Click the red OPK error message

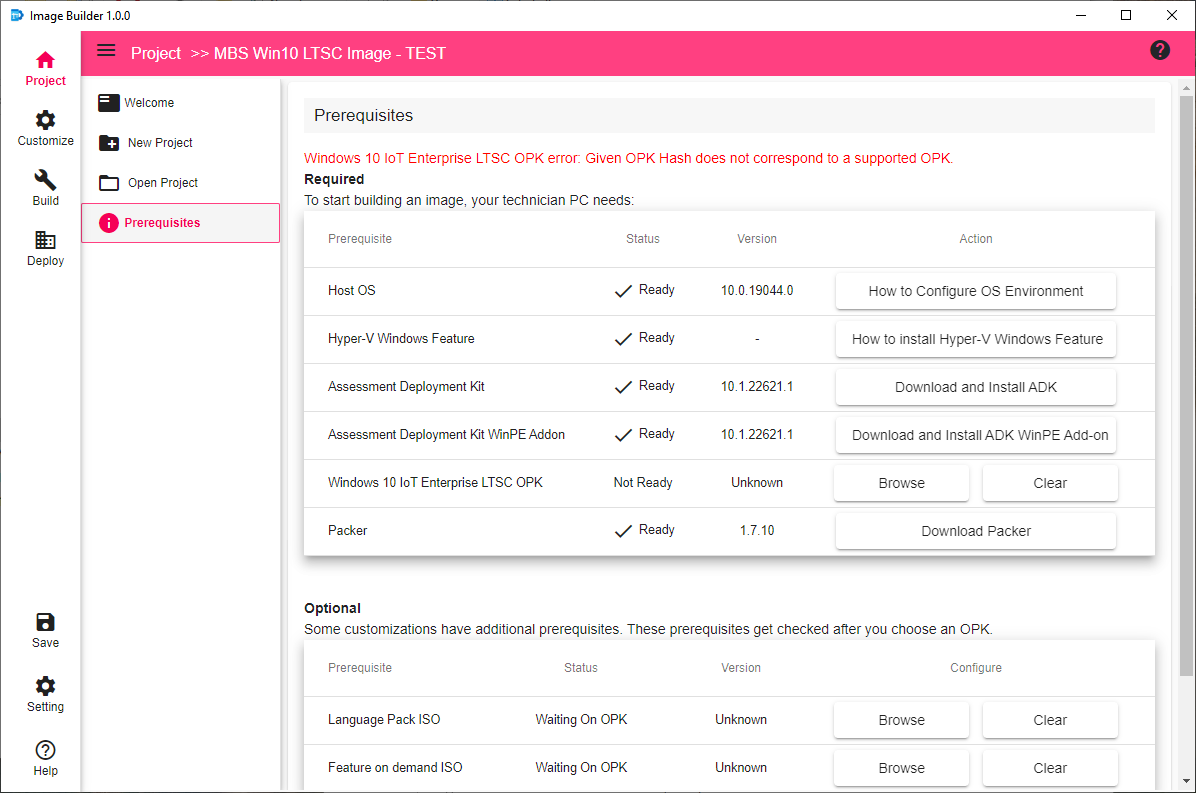click(629, 159)
